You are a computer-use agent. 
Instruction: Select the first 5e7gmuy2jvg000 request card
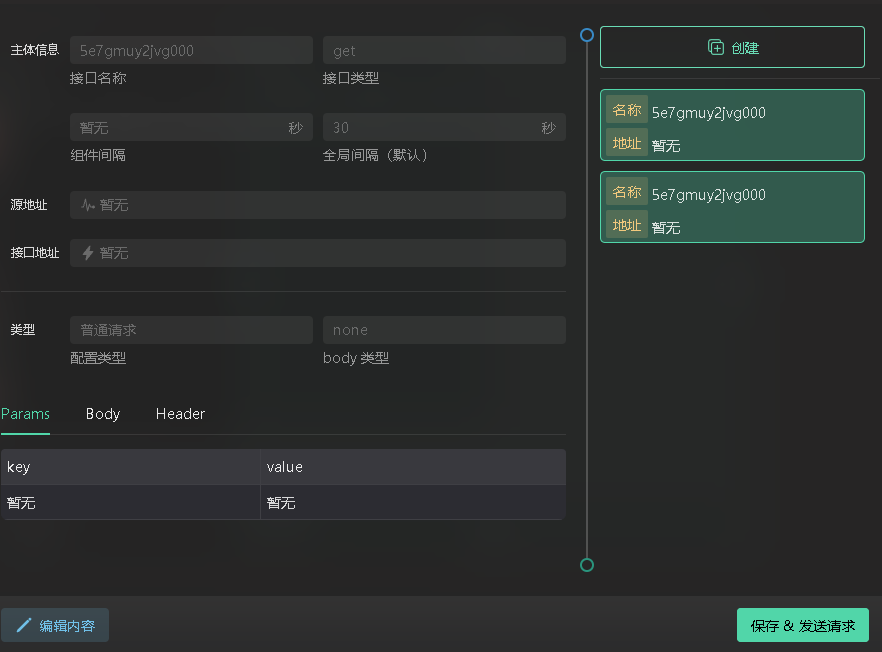732,126
